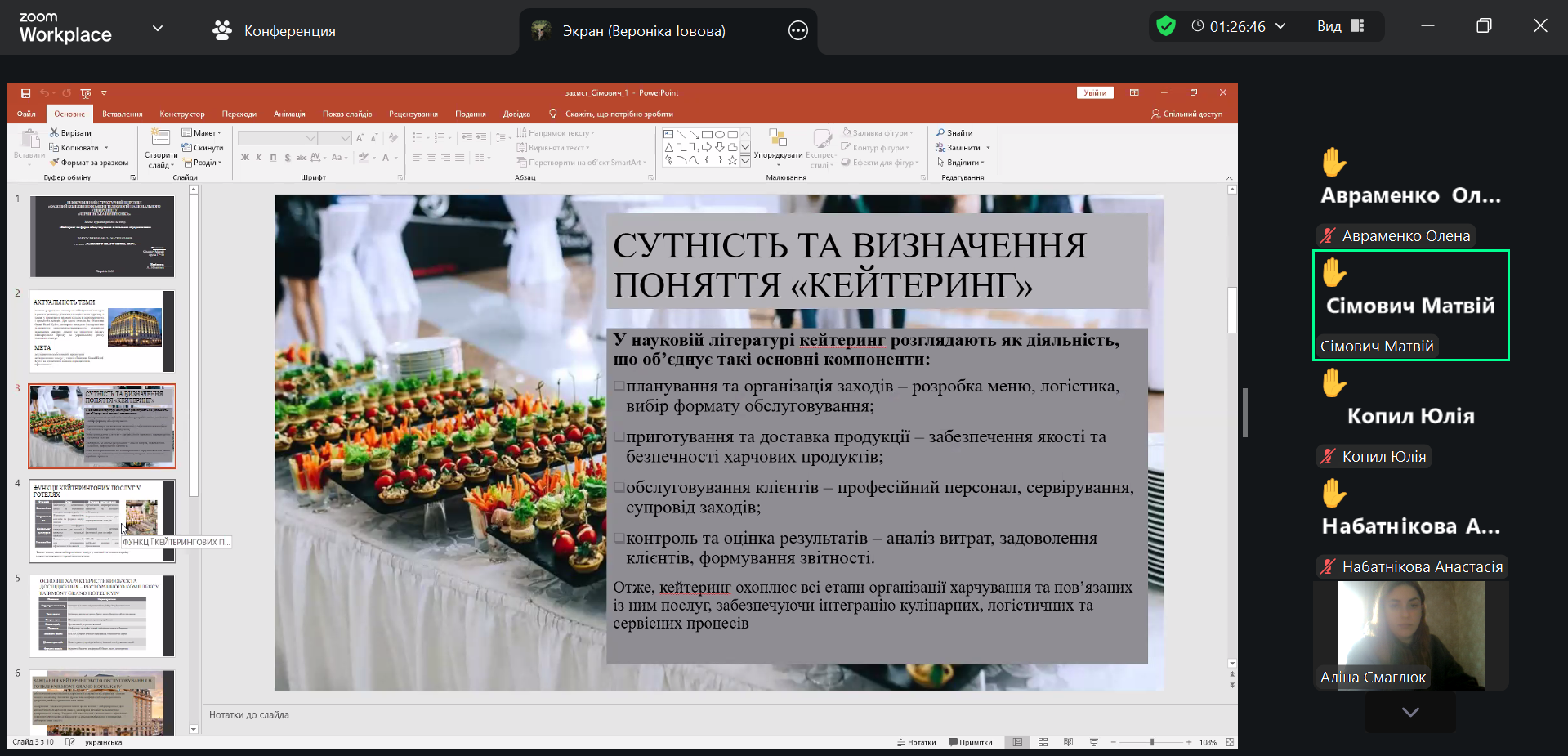Start slideshow from status bar icon

(1093, 742)
